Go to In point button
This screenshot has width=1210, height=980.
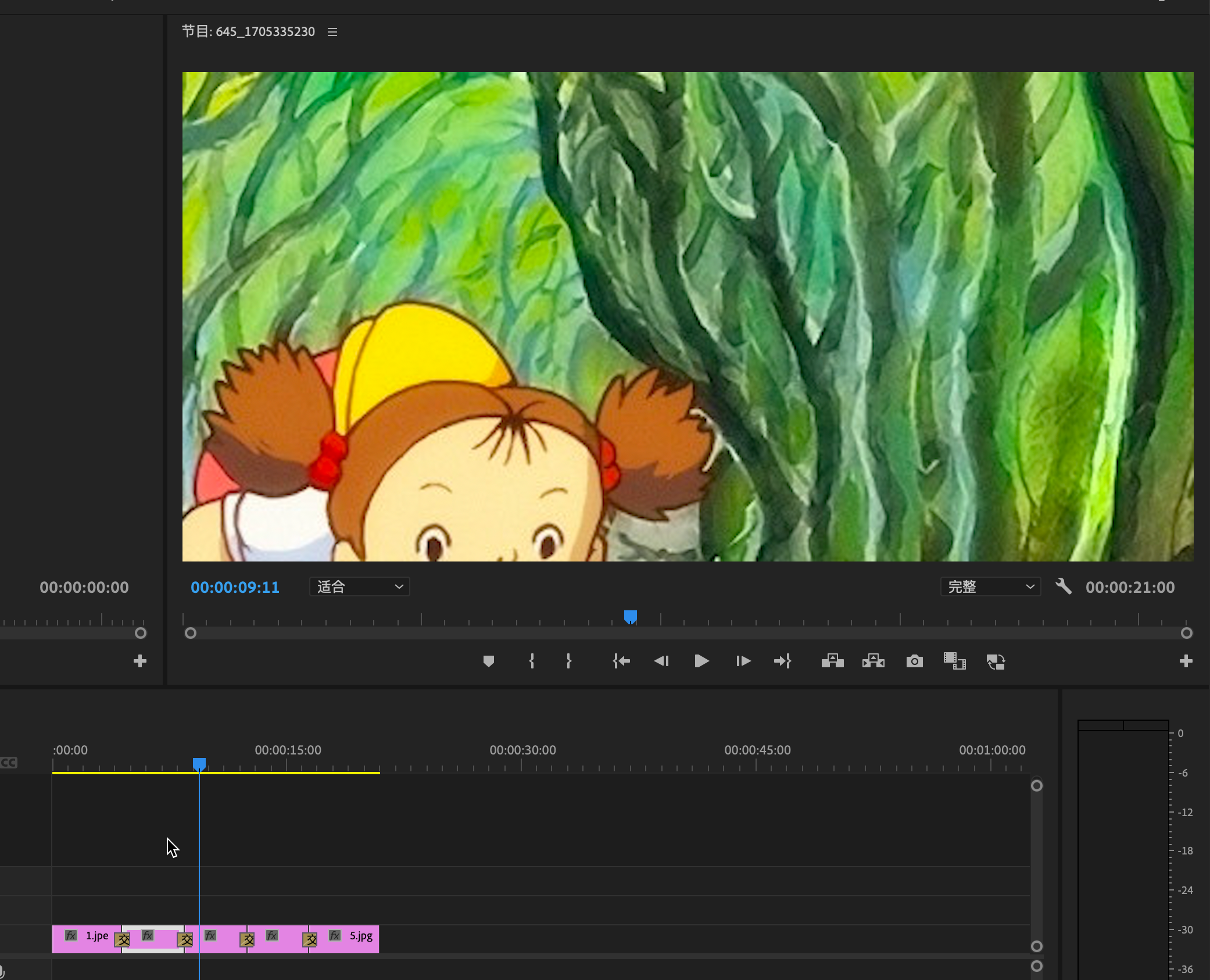(621, 661)
